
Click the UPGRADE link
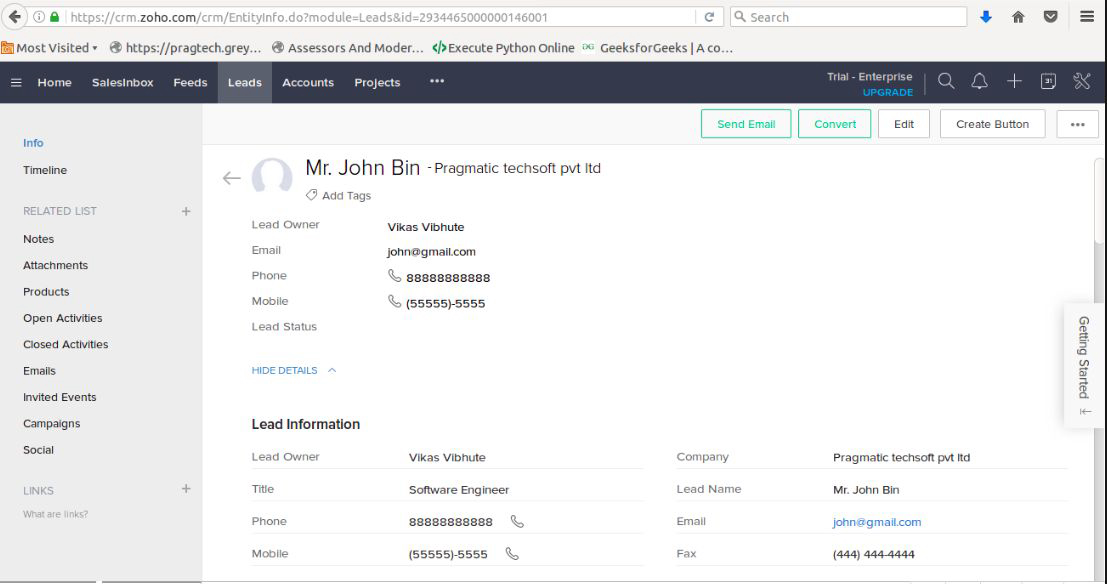(x=887, y=93)
